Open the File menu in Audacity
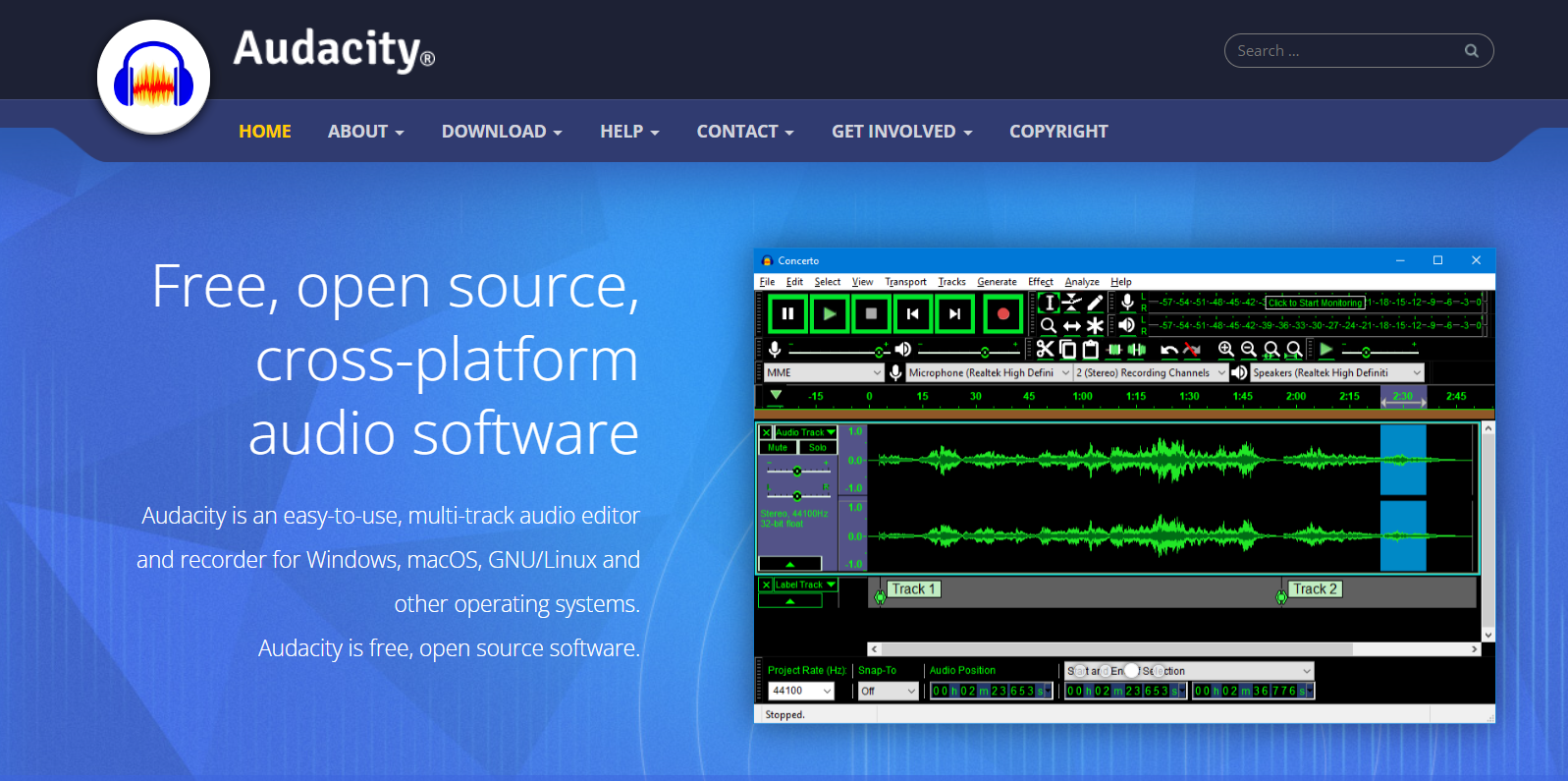The height and width of the screenshot is (781, 1568). [767, 282]
